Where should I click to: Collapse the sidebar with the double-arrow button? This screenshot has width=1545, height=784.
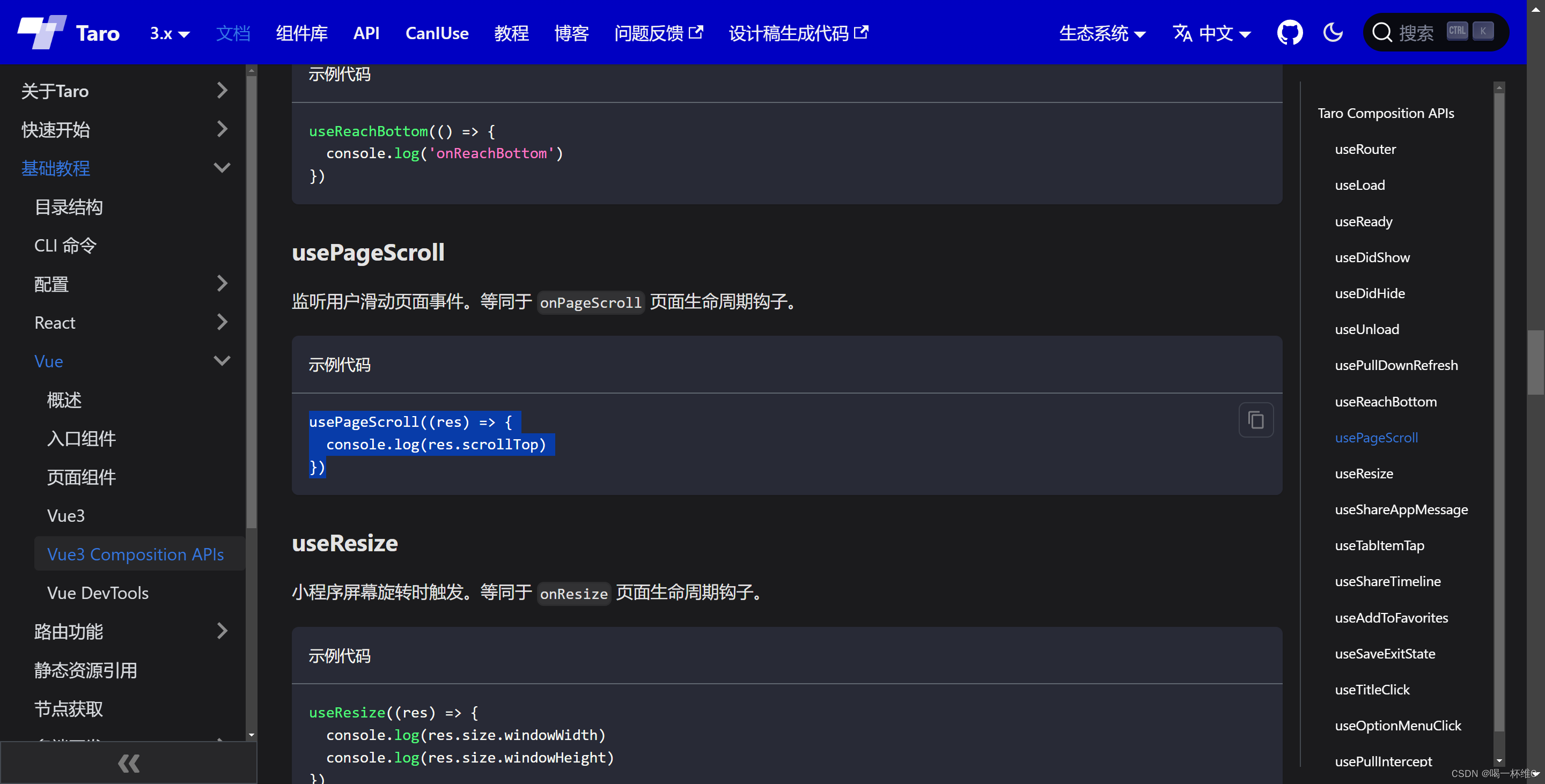[128, 763]
